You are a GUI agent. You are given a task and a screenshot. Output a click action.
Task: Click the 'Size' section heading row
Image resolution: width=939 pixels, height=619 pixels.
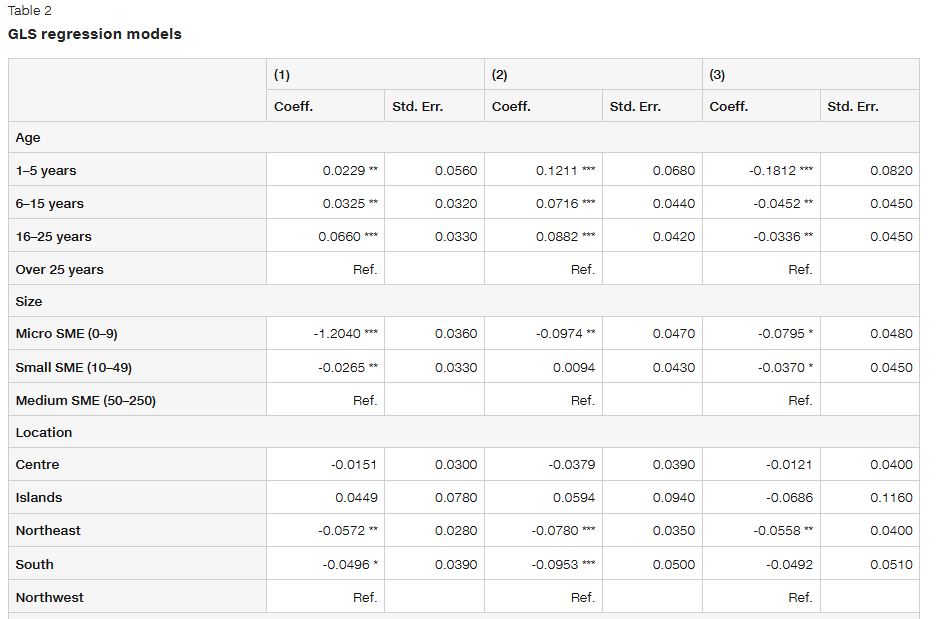coord(464,301)
